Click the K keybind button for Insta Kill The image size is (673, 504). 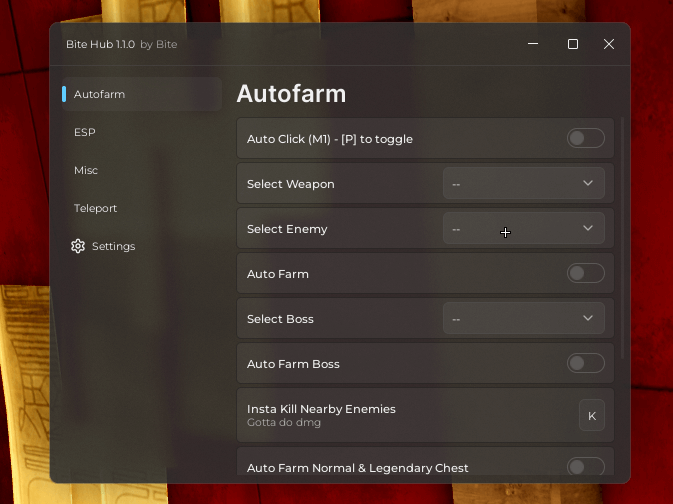[x=592, y=415]
